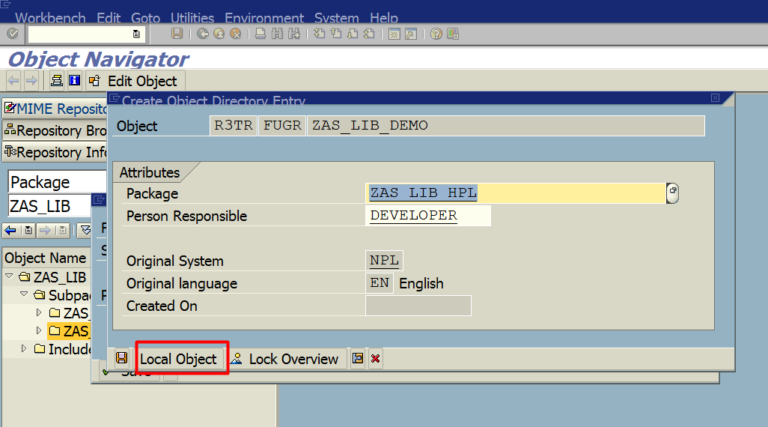768x427 pixels.
Task: Open the Package object type dropdown
Action: [57, 182]
